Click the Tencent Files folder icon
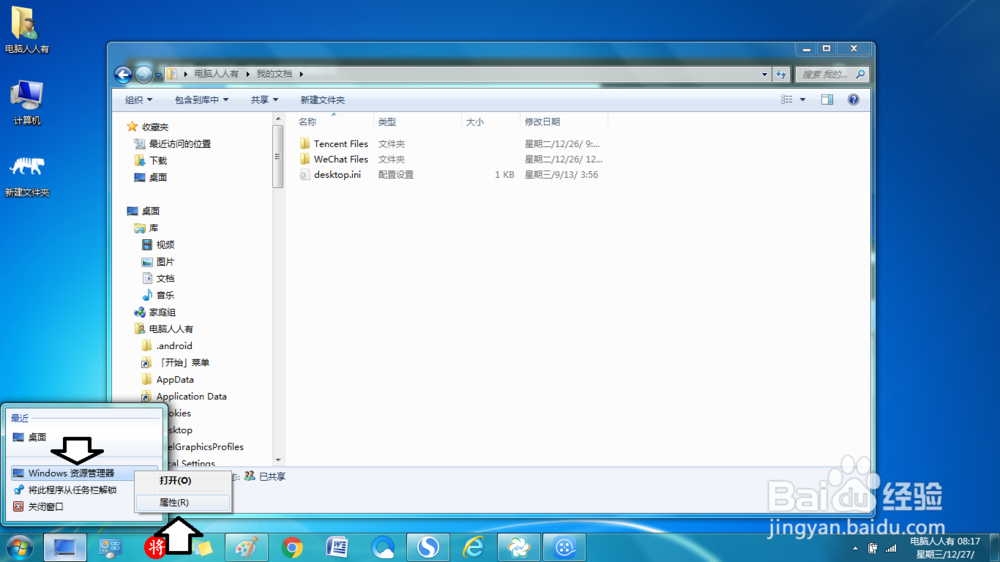Image resolution: width=1000 pixels, height=562 pixels. [305, 144]
